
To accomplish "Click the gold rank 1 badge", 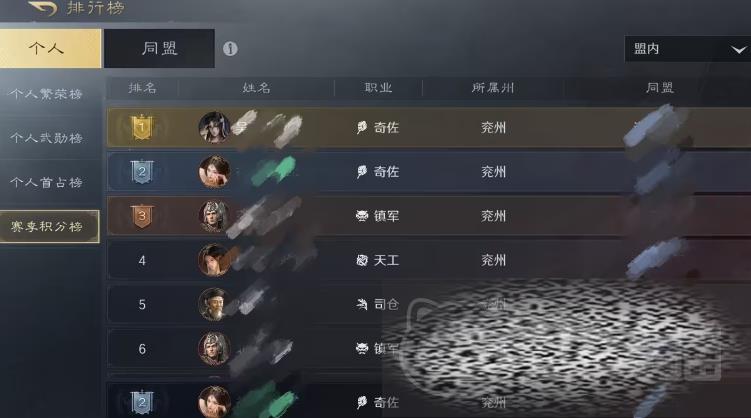I will 142,127.
